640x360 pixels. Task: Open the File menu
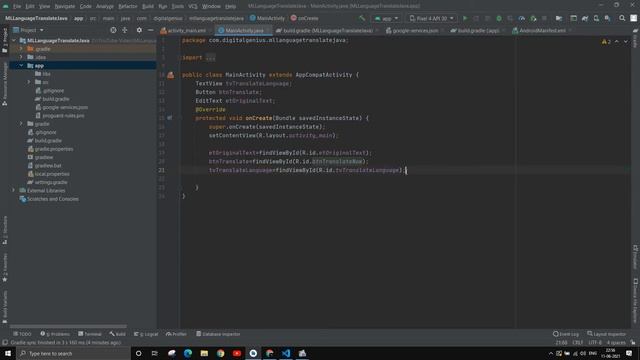pyautogui.click(x=17, y=6)
